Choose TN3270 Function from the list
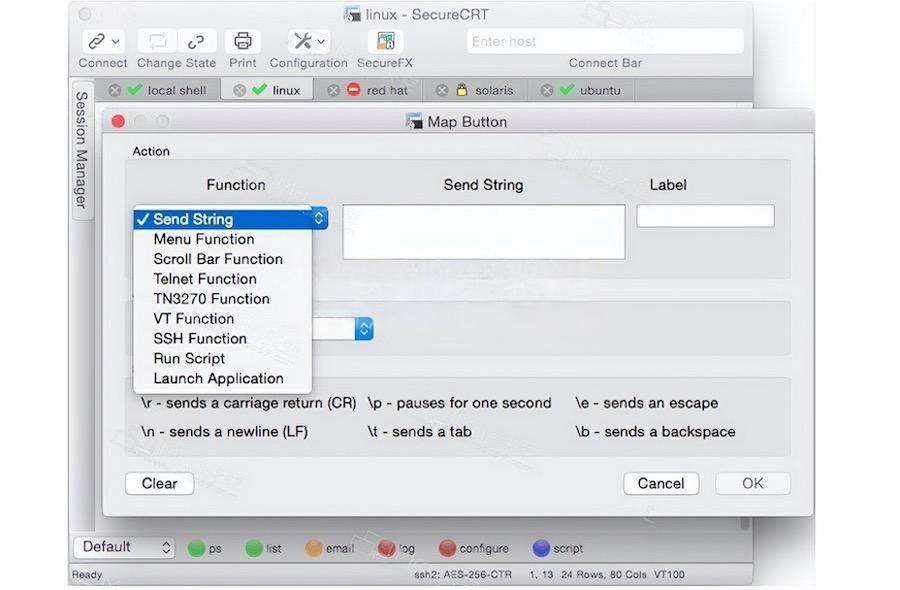The width and height of the screenshot is (900, 590). click(x=223, y=298)
